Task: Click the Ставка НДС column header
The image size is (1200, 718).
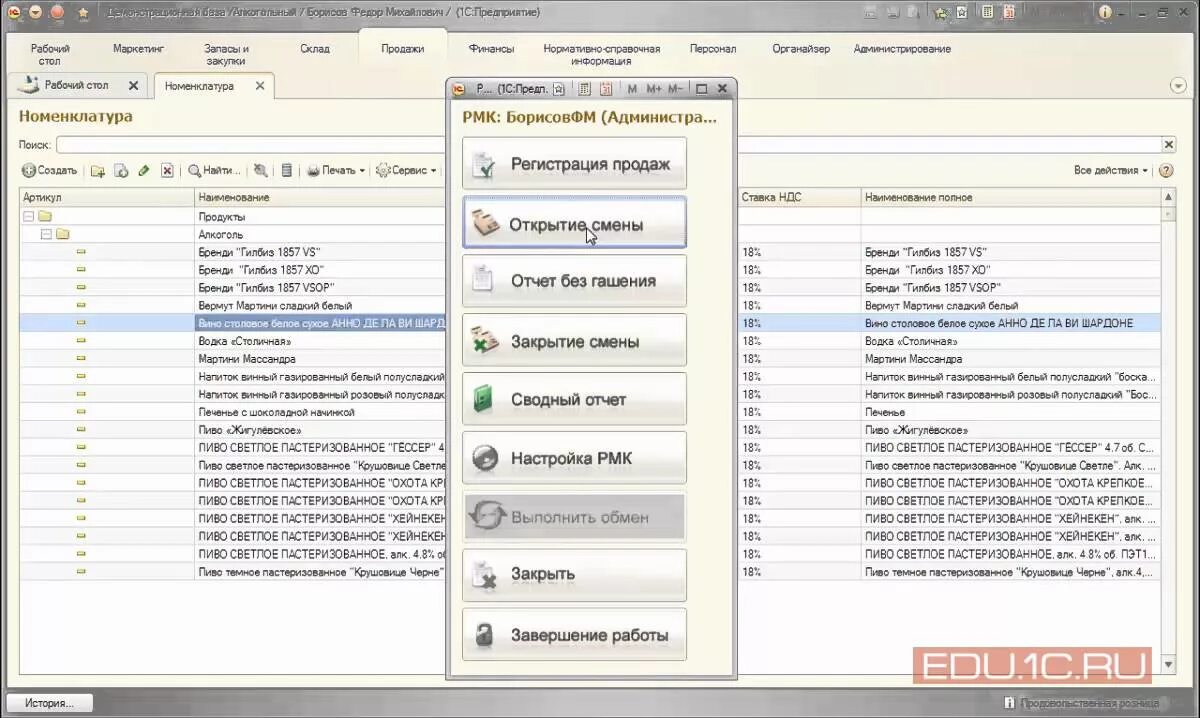Action: 798,197
